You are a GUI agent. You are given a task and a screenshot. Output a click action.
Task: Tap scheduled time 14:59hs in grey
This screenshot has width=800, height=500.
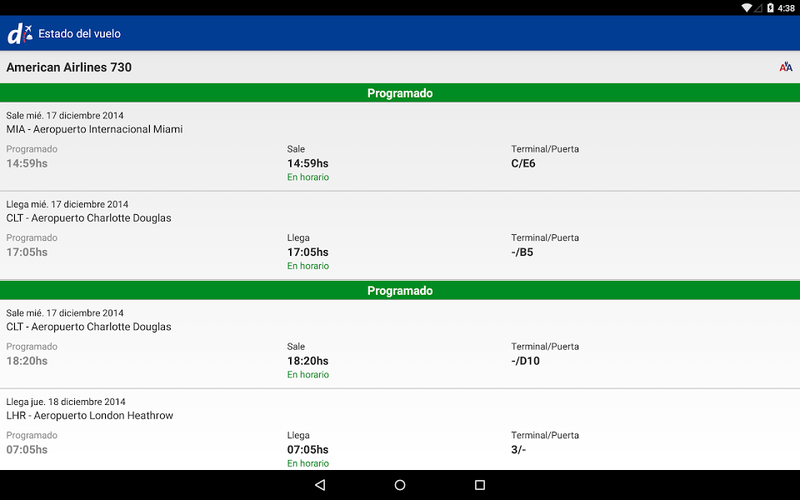click(27, 163)
